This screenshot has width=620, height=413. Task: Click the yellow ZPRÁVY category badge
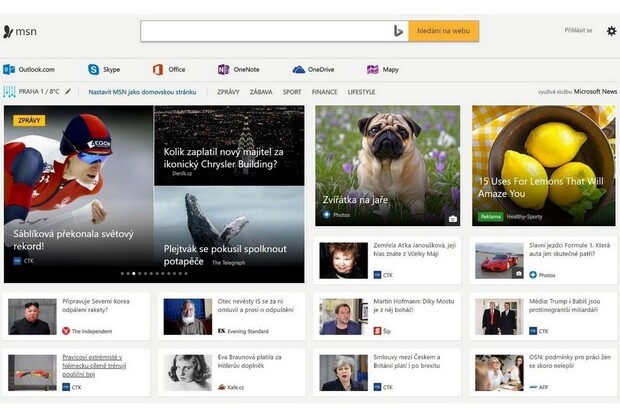pos(29,120)
